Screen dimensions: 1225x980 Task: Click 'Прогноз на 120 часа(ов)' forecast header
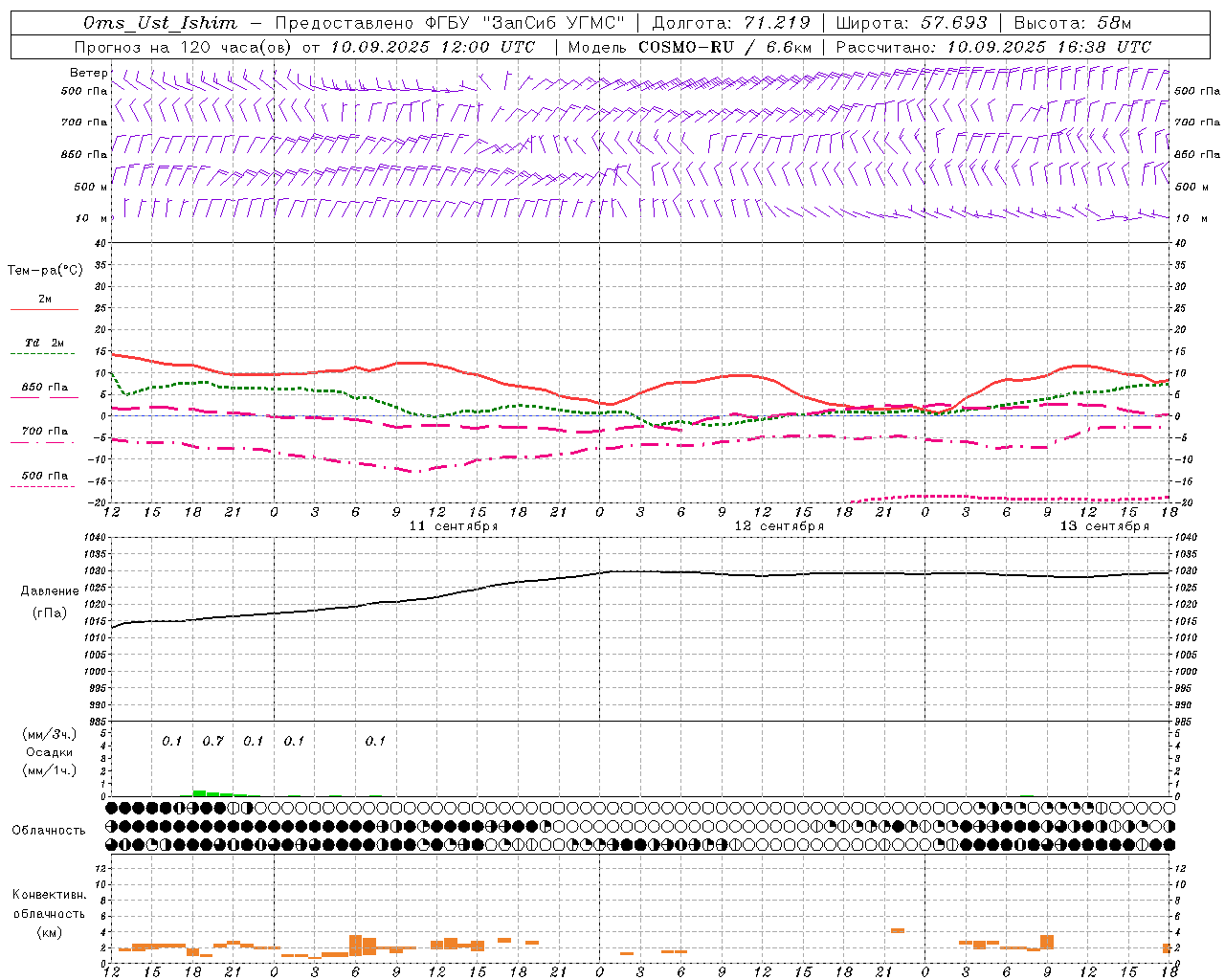tap(184, 47)
